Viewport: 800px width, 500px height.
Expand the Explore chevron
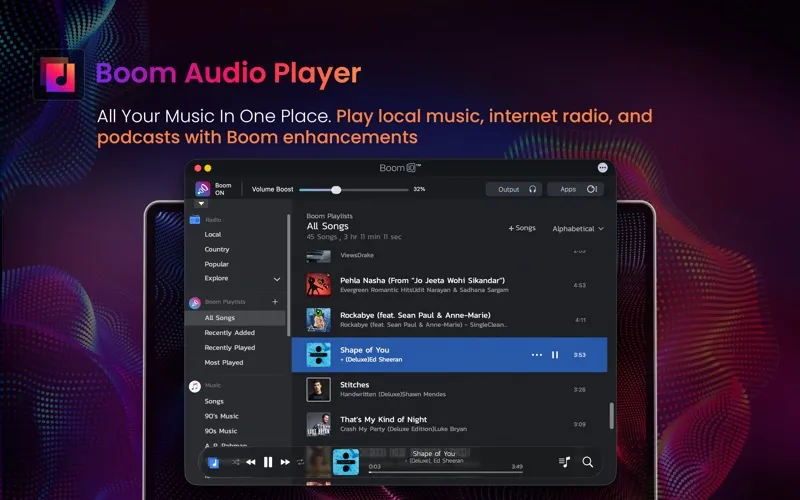click(277, 279)
